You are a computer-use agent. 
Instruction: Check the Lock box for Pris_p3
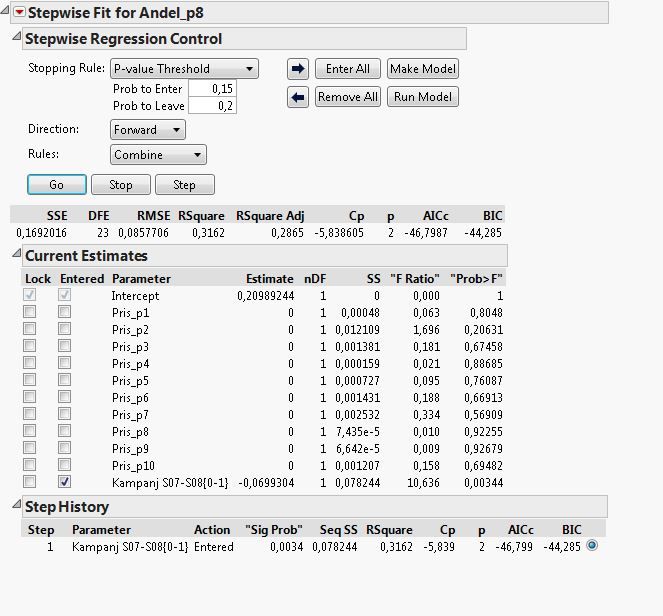pos(30,346)
